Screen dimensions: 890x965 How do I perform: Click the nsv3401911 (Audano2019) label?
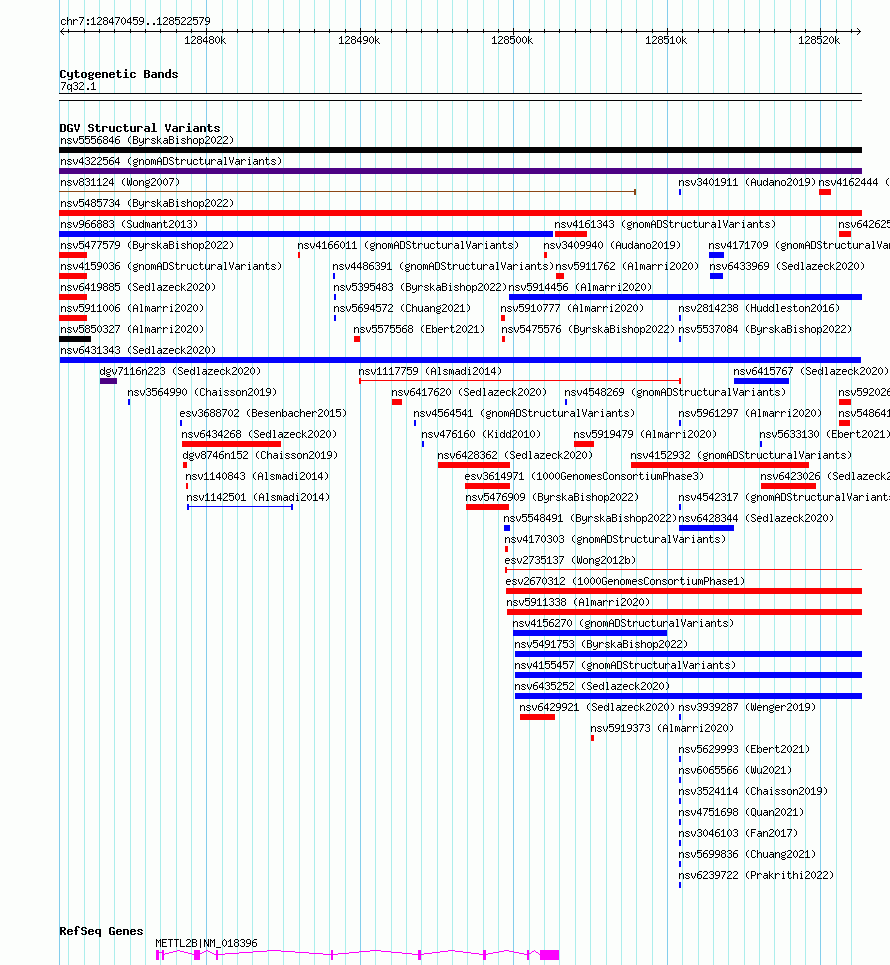747,182
